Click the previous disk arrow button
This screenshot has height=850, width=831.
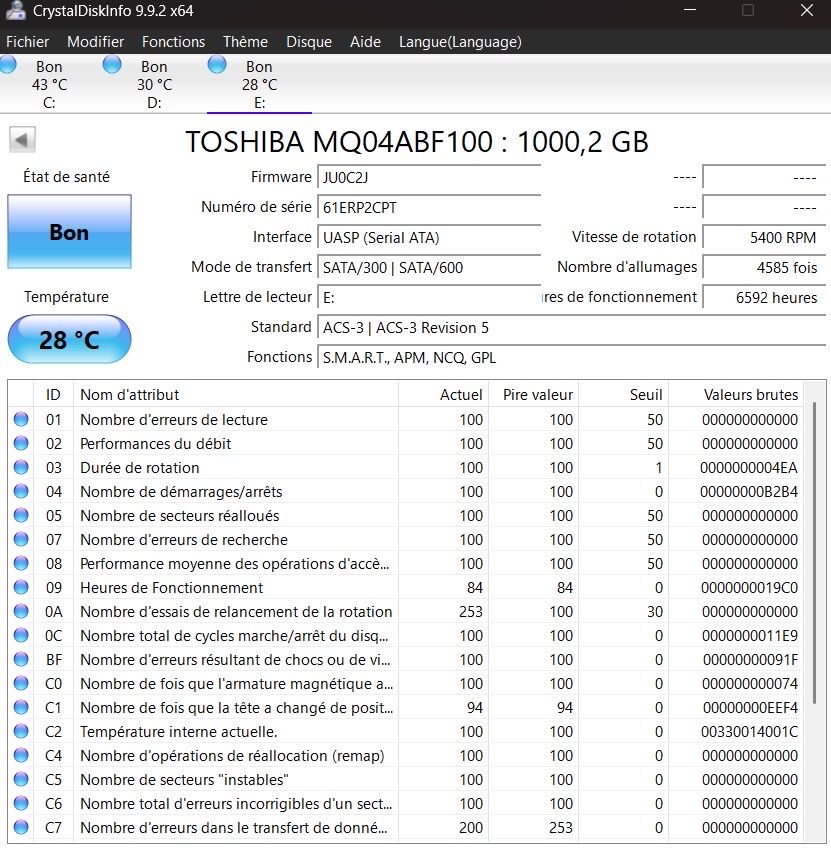click(22, 140)
